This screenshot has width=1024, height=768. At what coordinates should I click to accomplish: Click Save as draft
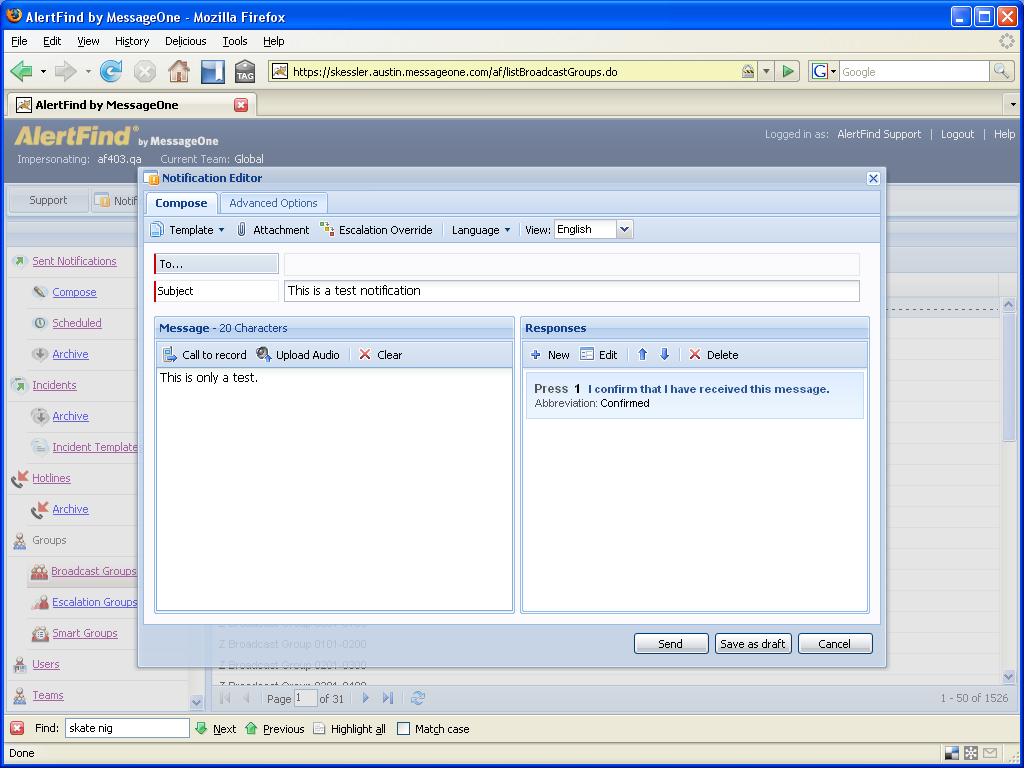click(x=753, y=643)
